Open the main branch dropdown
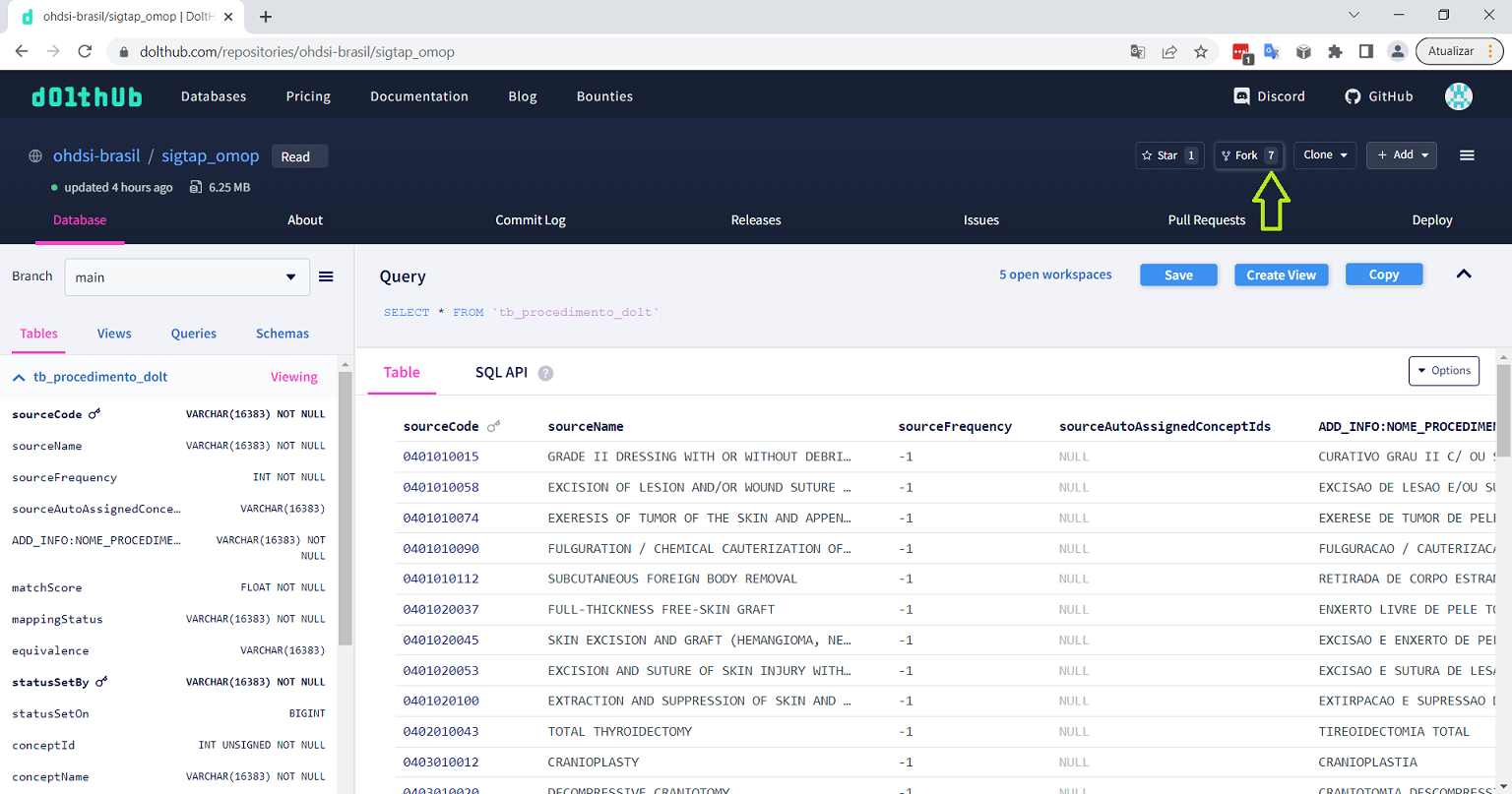Viewport: 1512px width, 794px height. pos(187,277)
